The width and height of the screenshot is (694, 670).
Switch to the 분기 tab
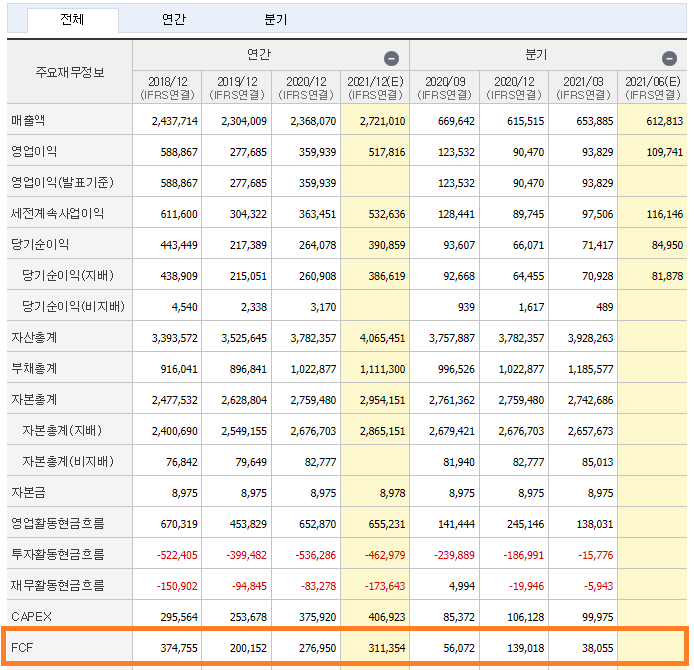click(x=276, y=19)
